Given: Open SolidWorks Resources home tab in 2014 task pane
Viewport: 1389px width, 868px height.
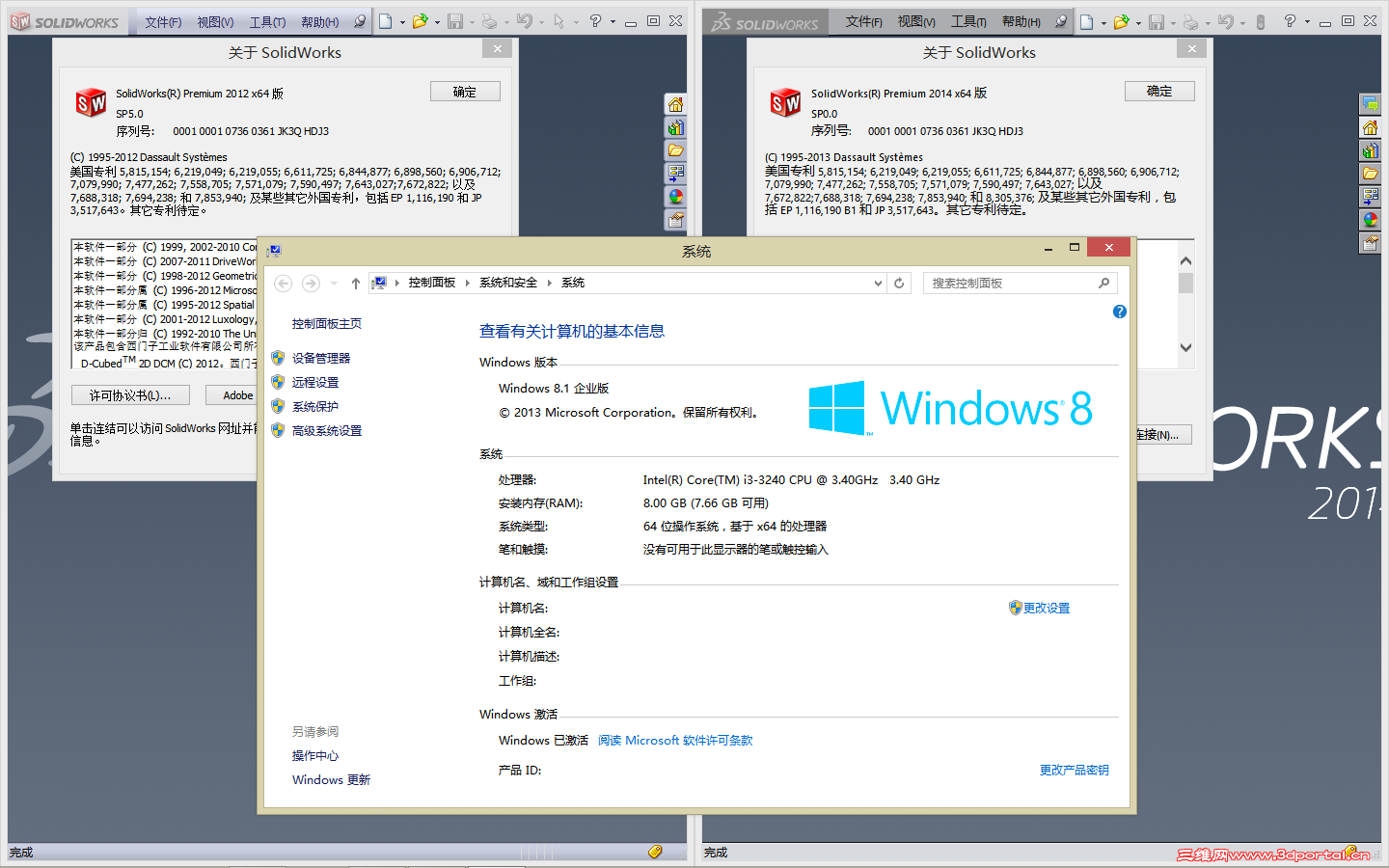Looking at the screenshot, I should point(1370,127).
